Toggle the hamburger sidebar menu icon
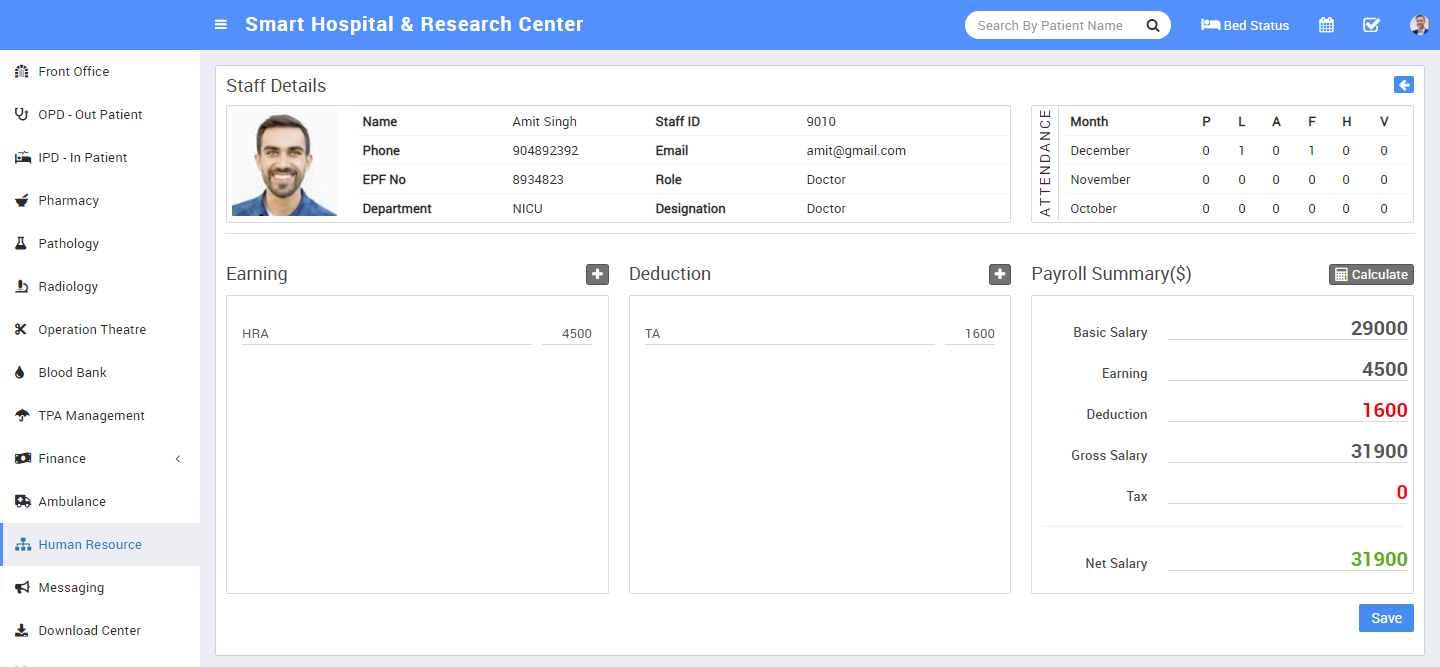This screenshot has height=667, width=1440. click(221, 25)
